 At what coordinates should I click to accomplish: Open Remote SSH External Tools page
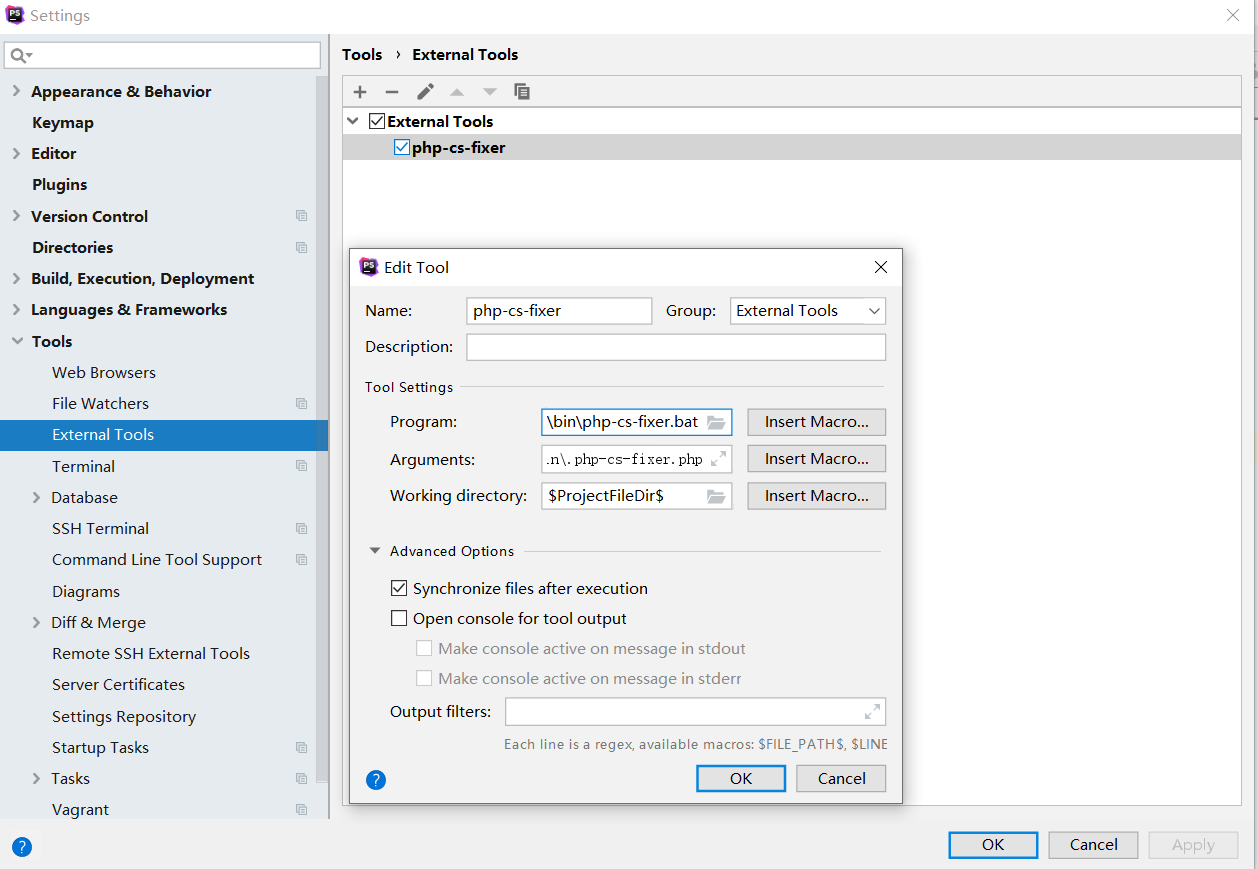pos(151,653)
